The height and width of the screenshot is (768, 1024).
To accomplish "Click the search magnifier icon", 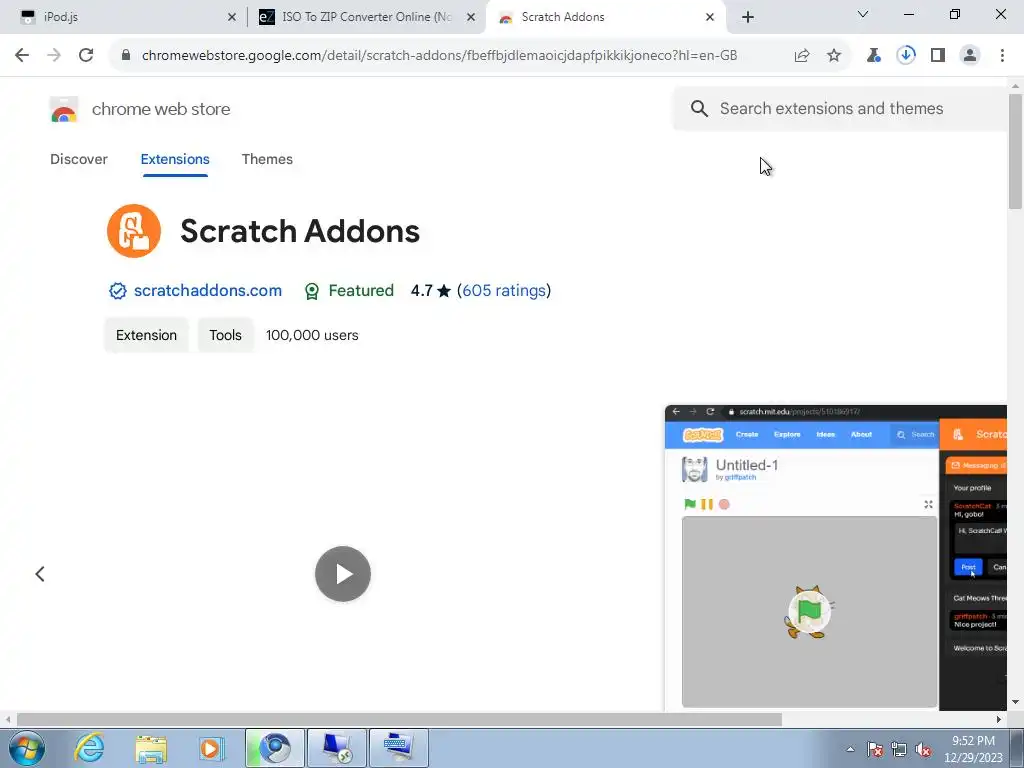I will click(699, 108).
